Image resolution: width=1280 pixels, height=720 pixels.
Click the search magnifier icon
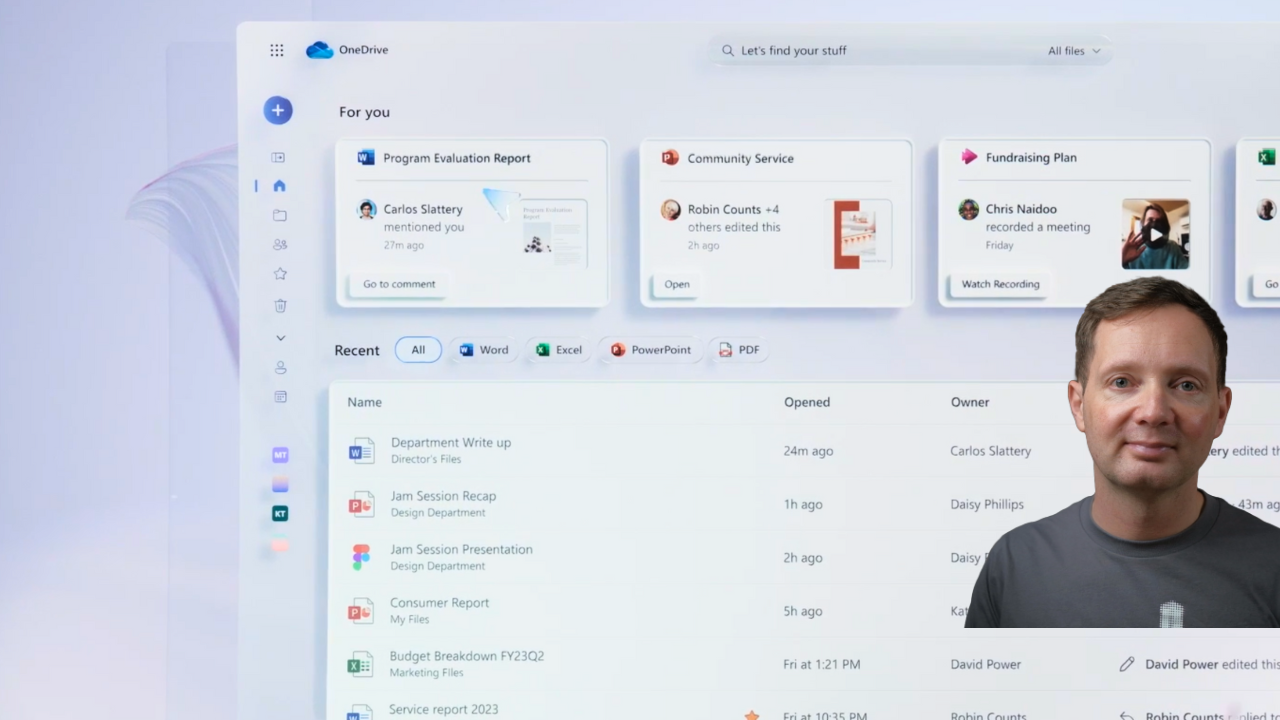tap(728, 50)
